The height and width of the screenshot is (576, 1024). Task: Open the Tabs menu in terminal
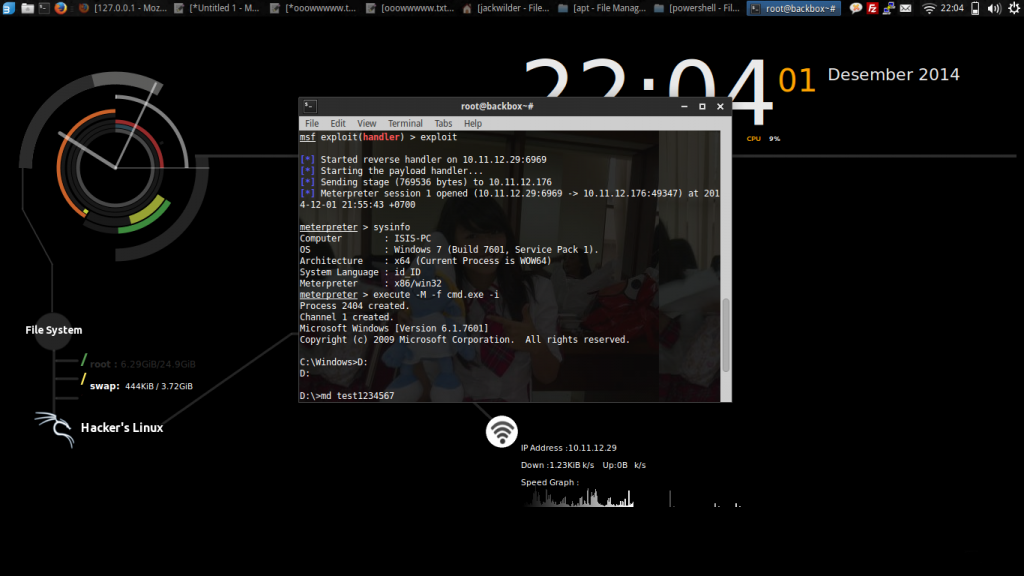coord(443,123)
